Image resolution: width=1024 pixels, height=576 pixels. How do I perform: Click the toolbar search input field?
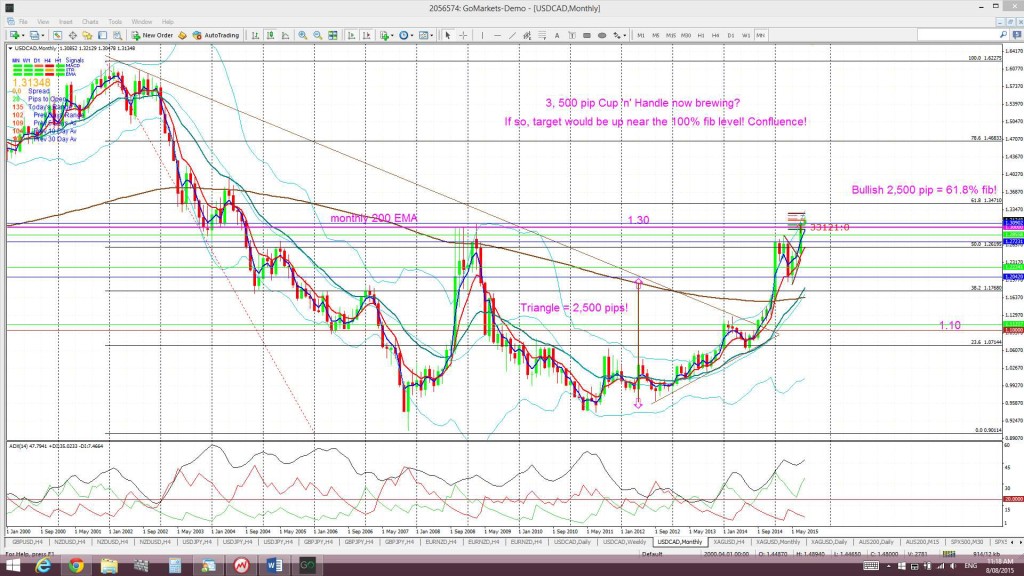tap(957, 35)
